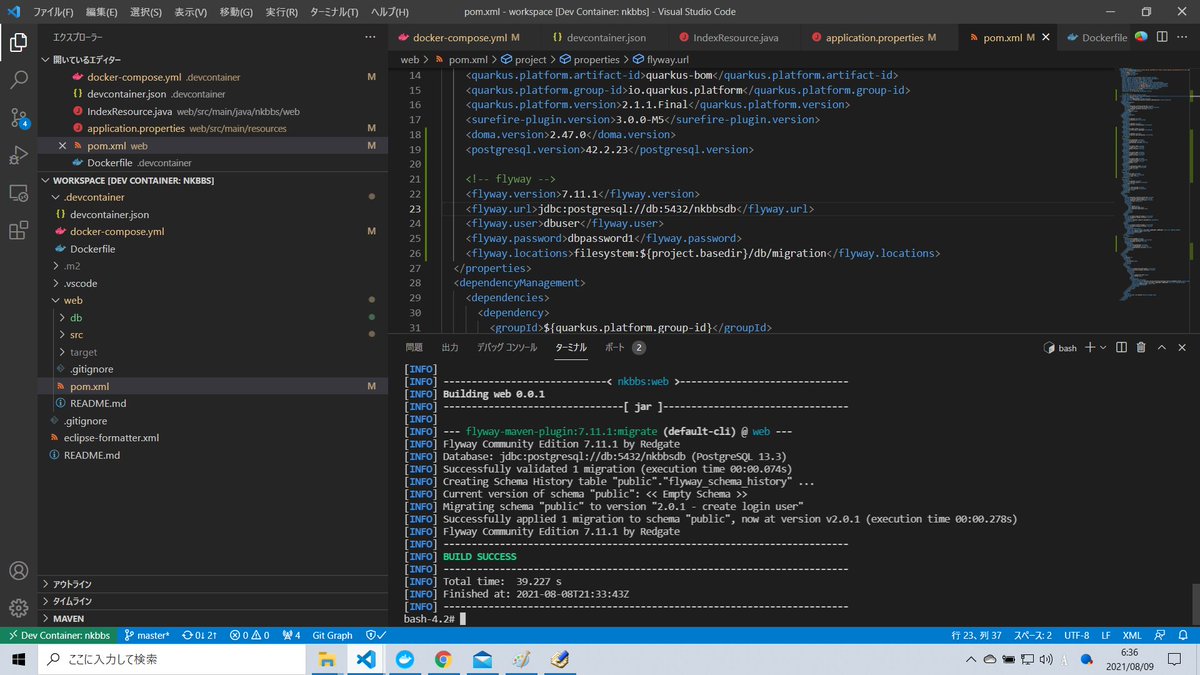Click the UTF-8 encoding status item
This screenshot has width=1200, height=675.
(1077, 635)
